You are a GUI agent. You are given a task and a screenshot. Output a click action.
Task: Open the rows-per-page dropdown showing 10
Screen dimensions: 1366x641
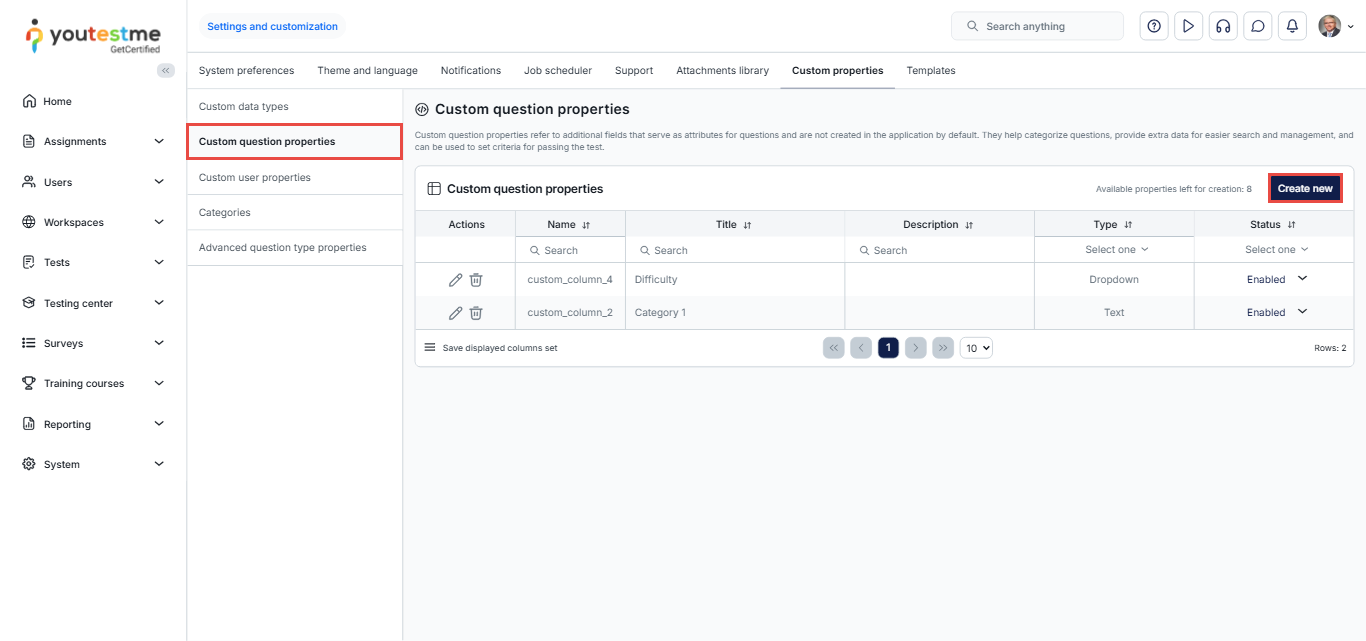point(976,348)
